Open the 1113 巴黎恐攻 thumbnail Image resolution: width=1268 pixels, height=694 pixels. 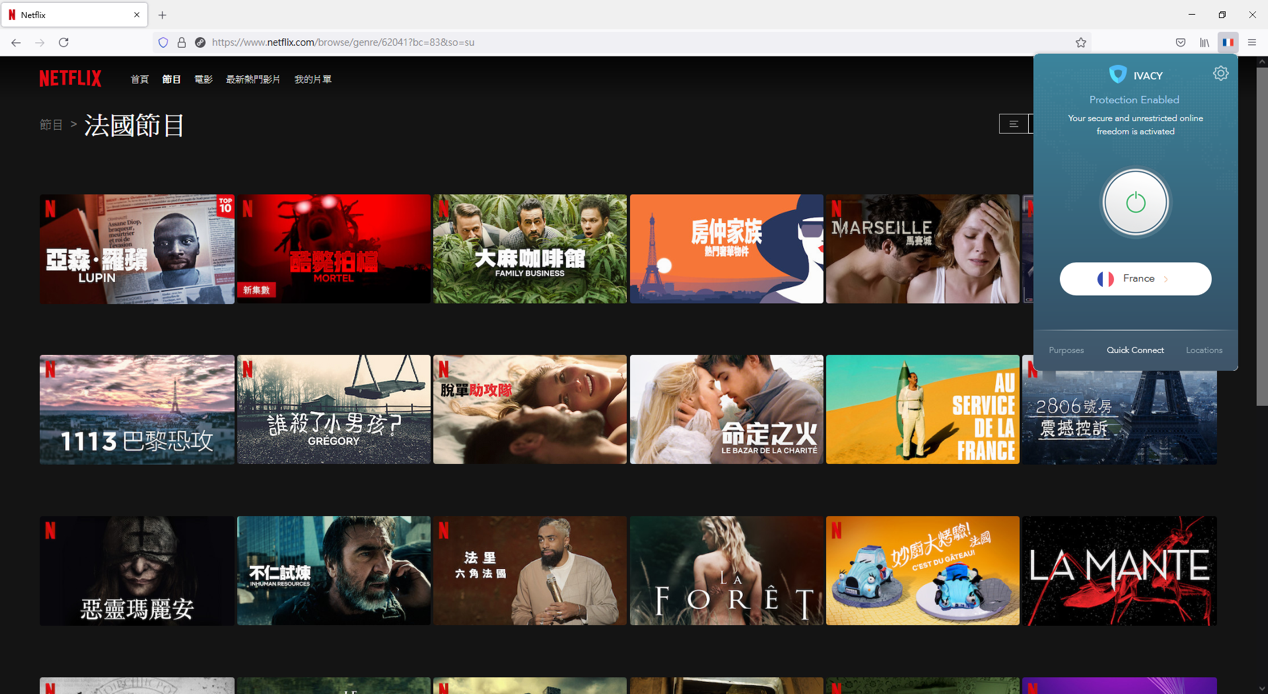click(137, 410)
